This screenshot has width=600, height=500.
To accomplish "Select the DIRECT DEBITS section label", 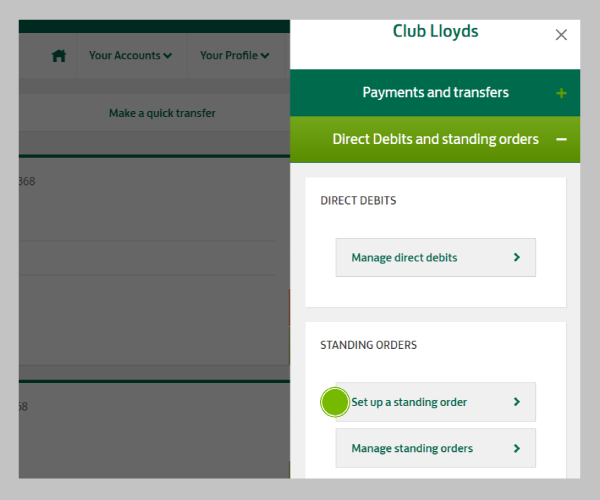I will [x=358, y=200].
